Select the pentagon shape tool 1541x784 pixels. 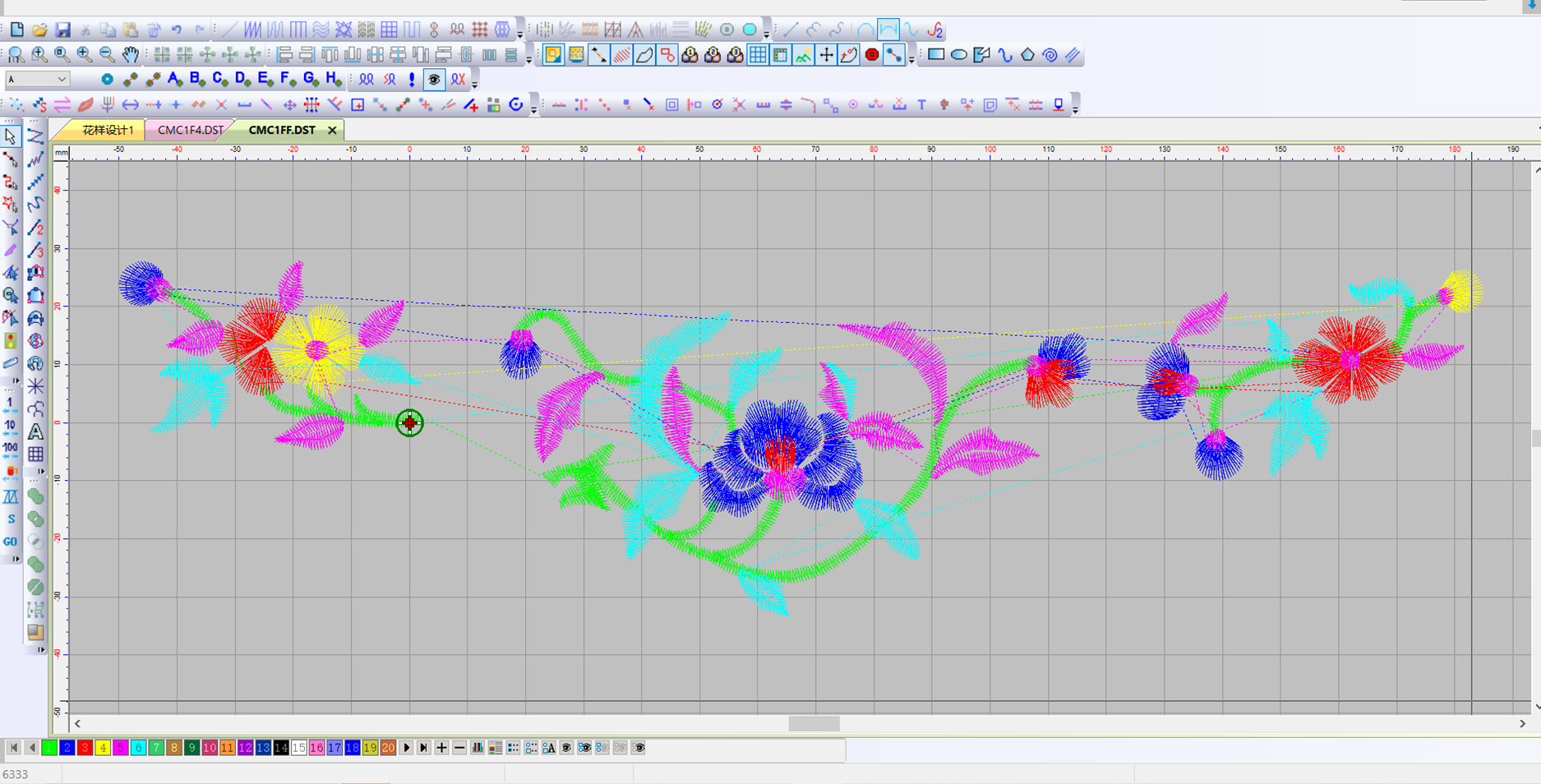tap(1027, 55)
